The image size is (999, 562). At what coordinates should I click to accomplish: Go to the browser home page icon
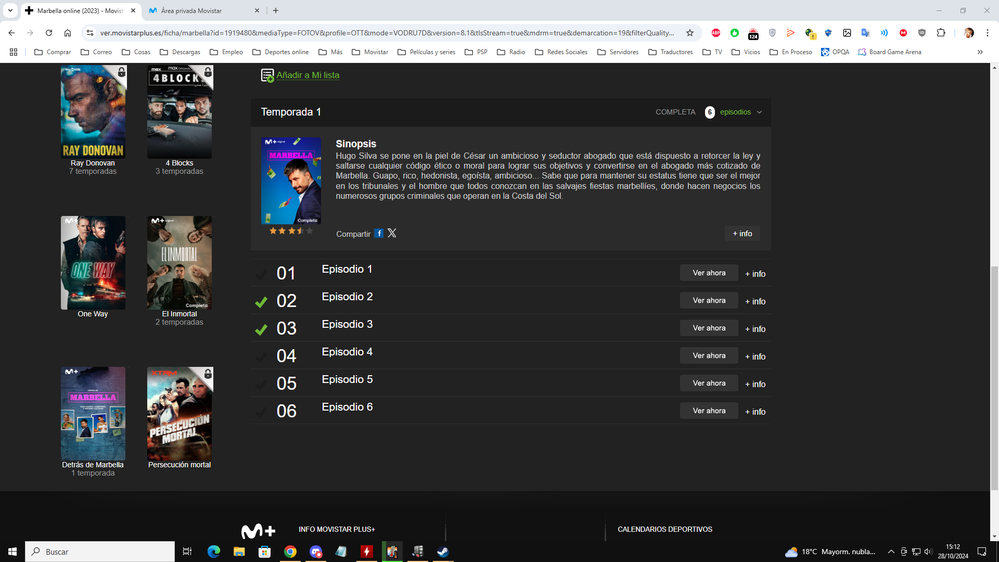click(x=68, y=33)
